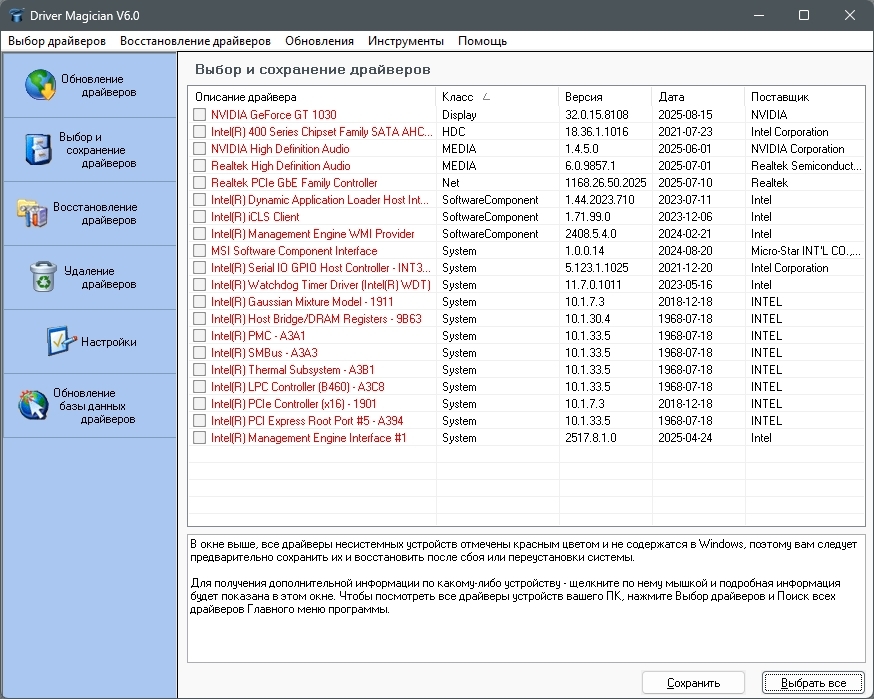The height and width of the screenshot is (699, 874).
Task: Select Intel(R) Host Bridge/DRAM Registers - 9B63 row
Action: pos(526,319)
